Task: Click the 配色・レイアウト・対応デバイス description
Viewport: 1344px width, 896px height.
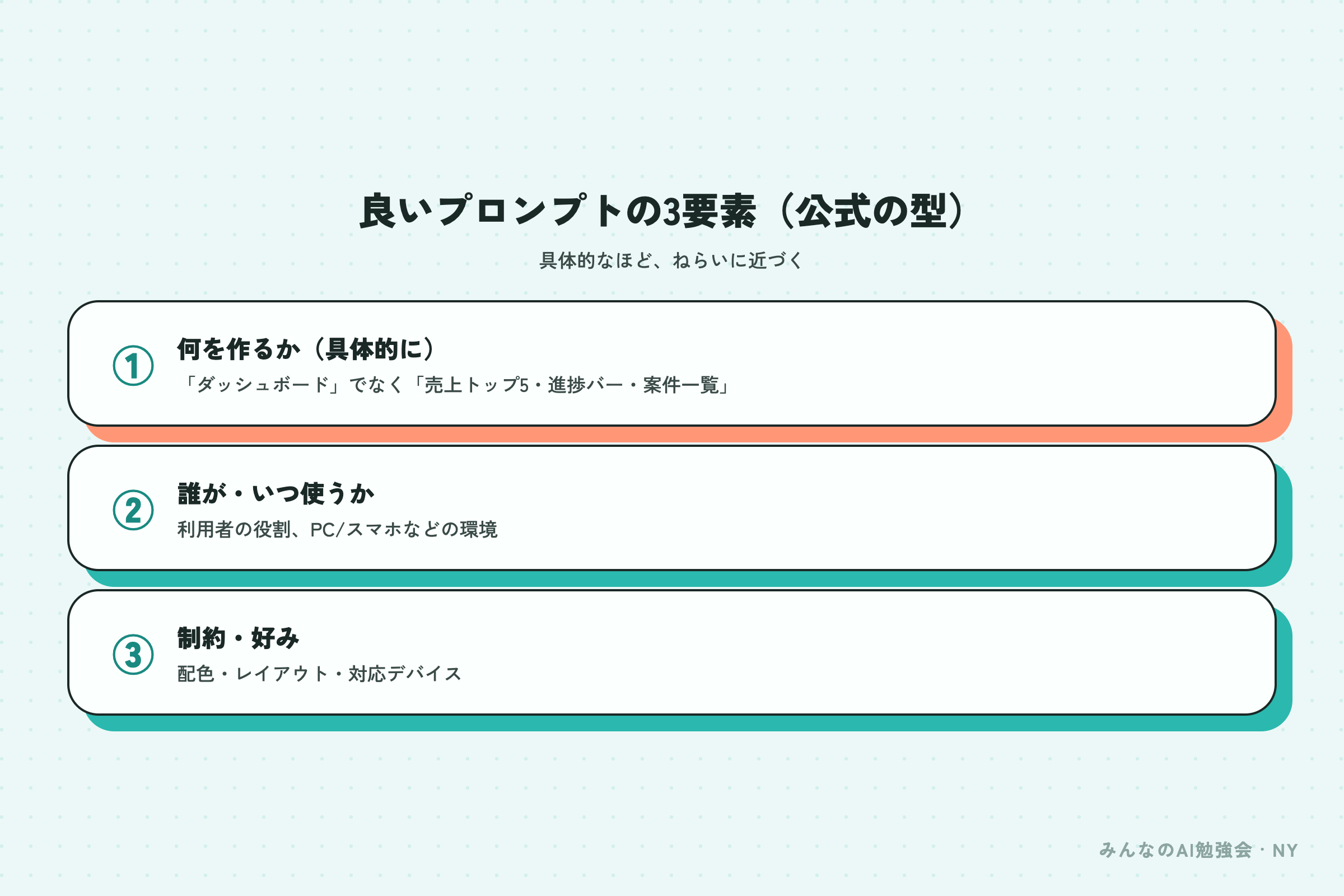Action: click(319, 674)
